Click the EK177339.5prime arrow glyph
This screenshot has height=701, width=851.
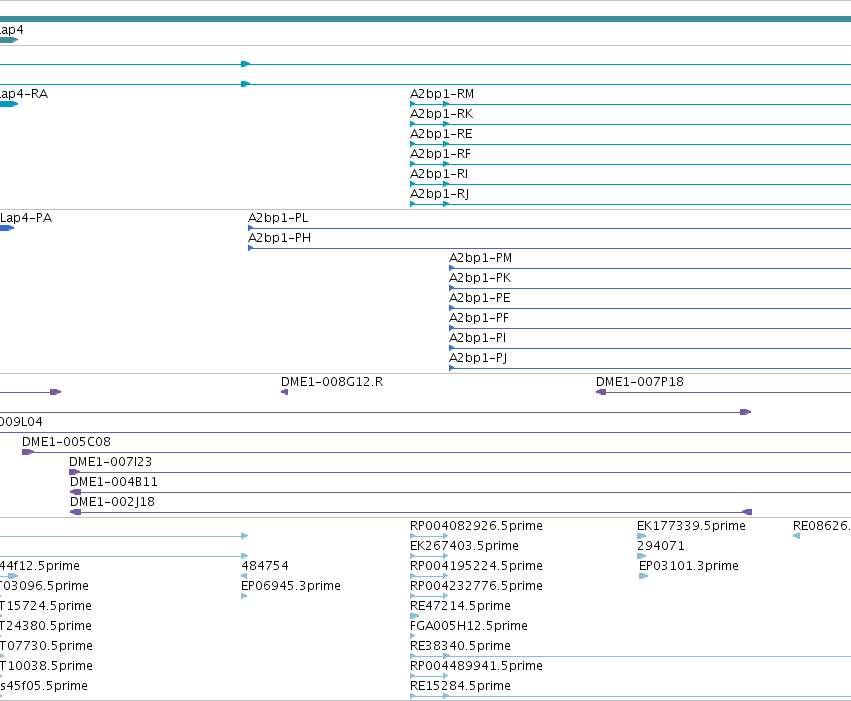tap(642, 536)
